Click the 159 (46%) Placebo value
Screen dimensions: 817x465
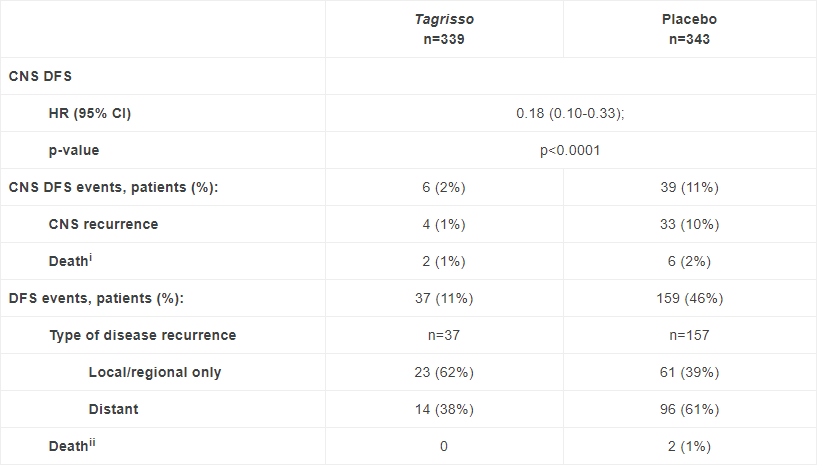coord(689,298)
